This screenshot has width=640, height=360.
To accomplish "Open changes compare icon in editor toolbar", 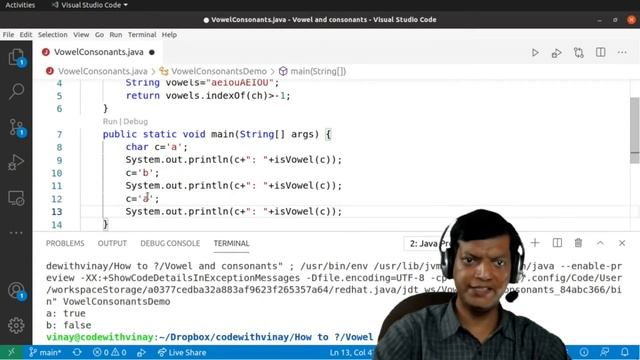I will pos(578,53).
